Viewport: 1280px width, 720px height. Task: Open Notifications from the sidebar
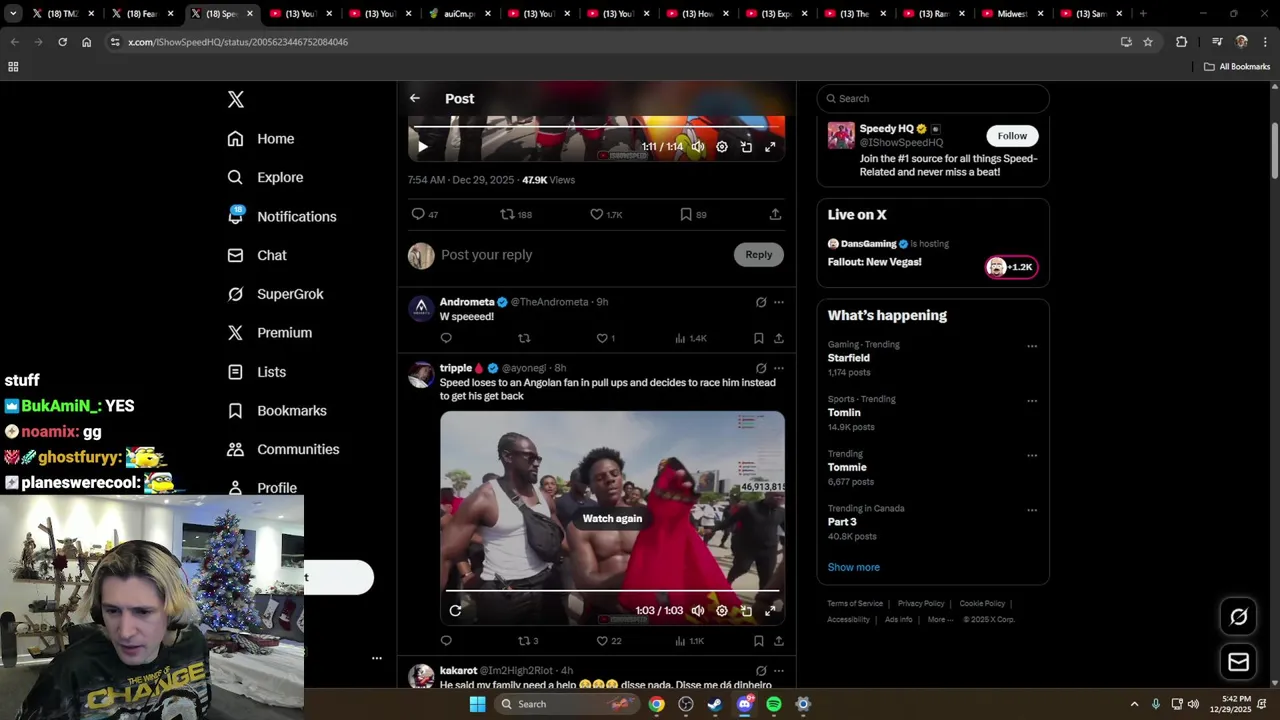pos(282,216)
